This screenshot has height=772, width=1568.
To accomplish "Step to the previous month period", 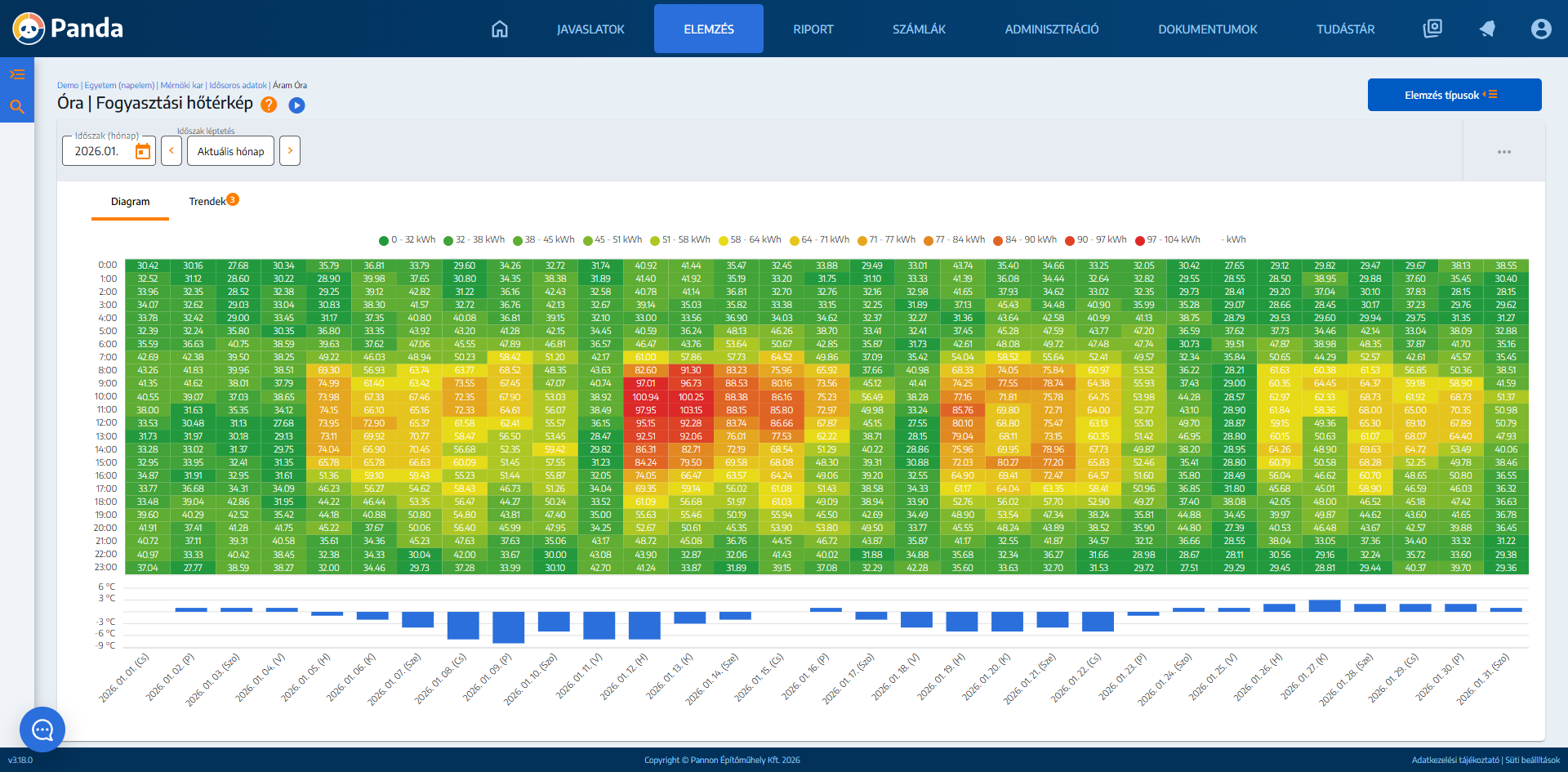I will (171, 151).
